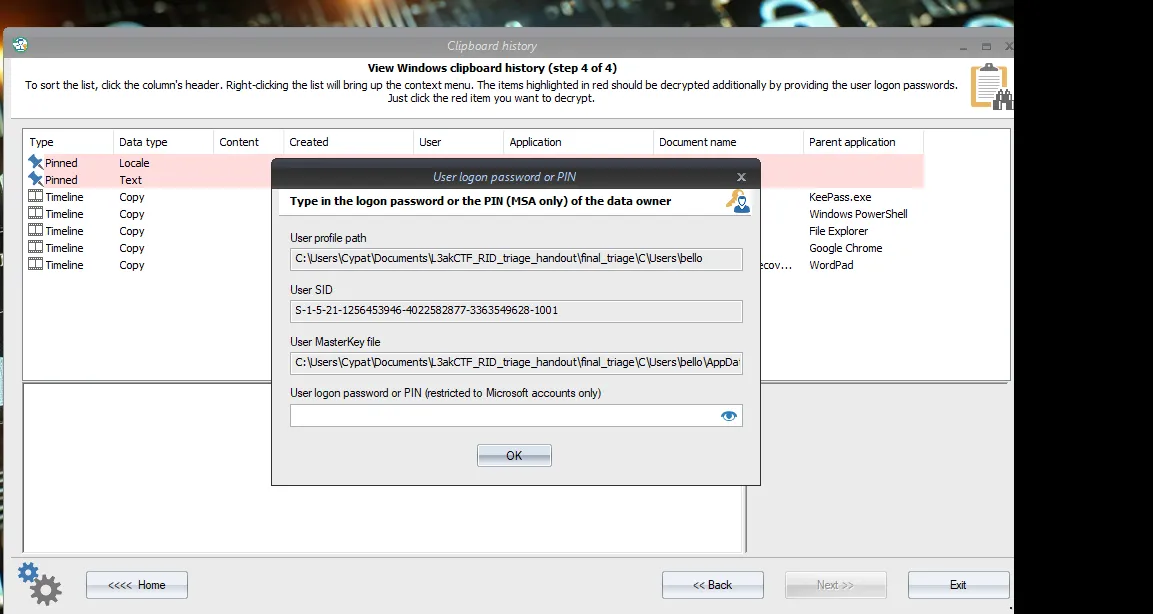
Task: Sort list by Data type column
Action: (163, 142)
